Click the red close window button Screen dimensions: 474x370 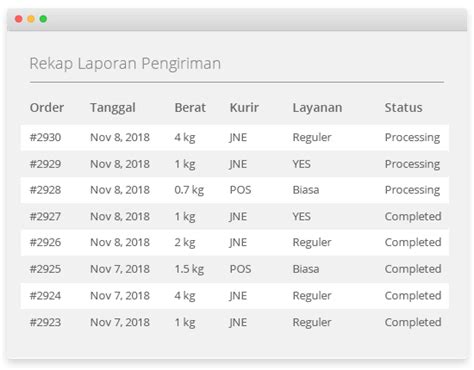tap(19, 19)
